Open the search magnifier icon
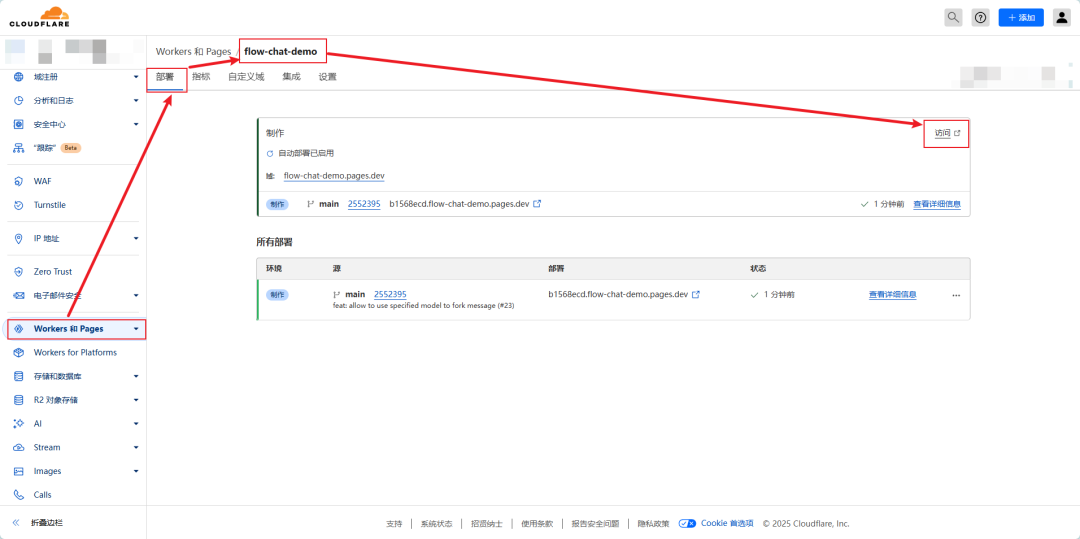Image resolution: width=1080 pixels, height=539 pixels. coord(953,17)
